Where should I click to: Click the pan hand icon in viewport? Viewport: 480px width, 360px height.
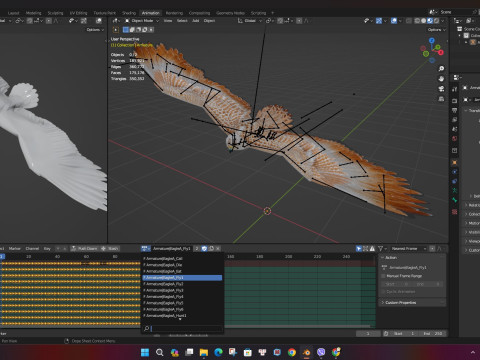[x=441, y=79]
